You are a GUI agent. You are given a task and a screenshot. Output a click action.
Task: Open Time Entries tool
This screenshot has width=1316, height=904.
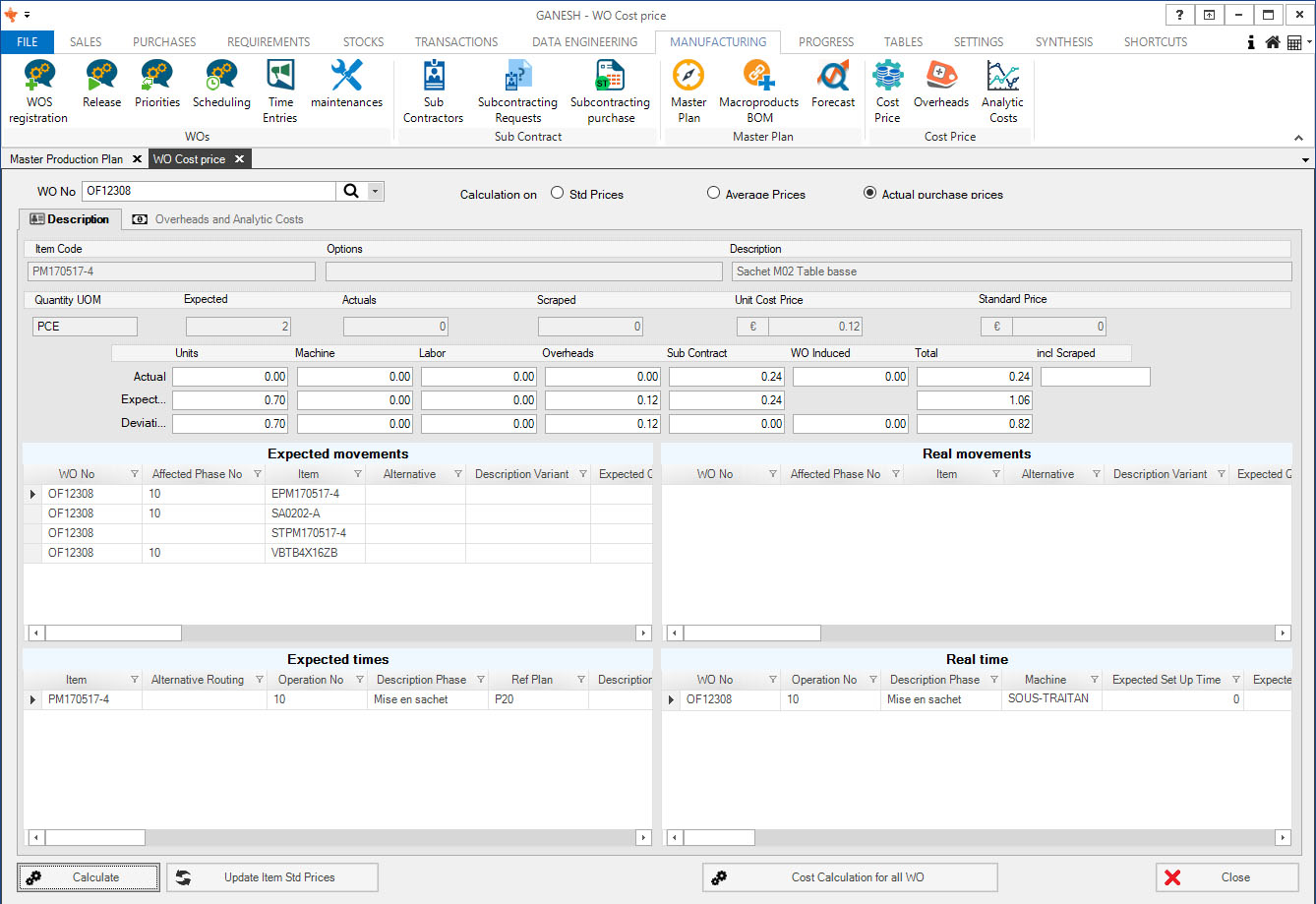[280, 91]
